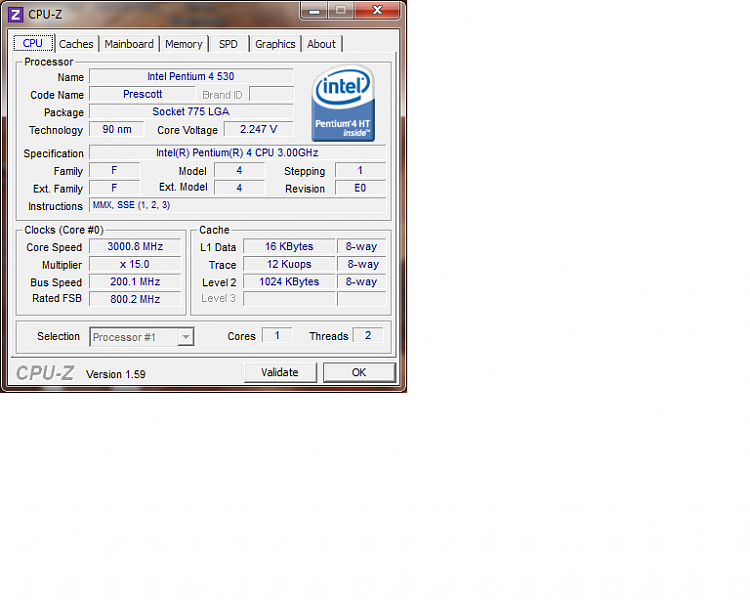
Task: Click the CPU-Z app icon in title bar
Action: [x=15, y=14]
